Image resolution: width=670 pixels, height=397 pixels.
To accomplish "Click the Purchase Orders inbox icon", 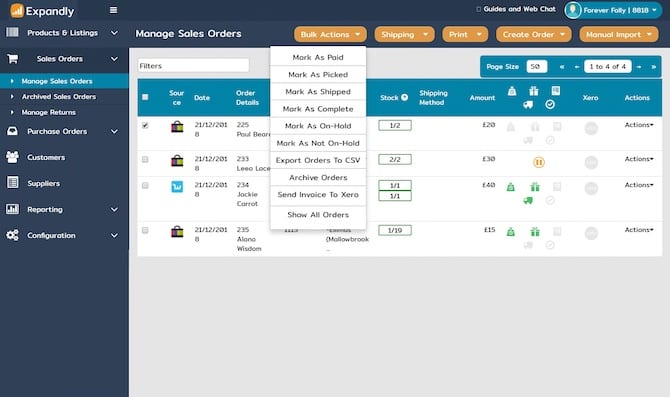I will click(12, 131).
